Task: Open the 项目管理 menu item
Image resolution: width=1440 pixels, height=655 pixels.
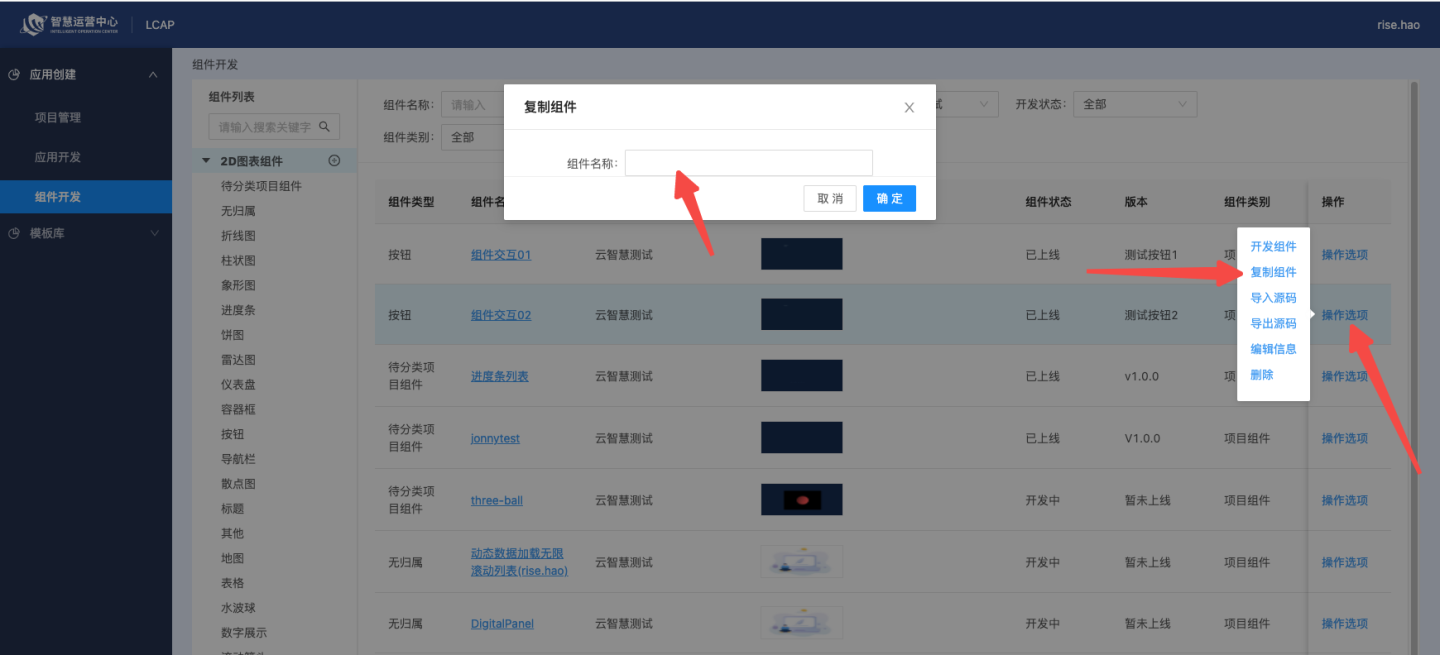Action: pos(58,117)
